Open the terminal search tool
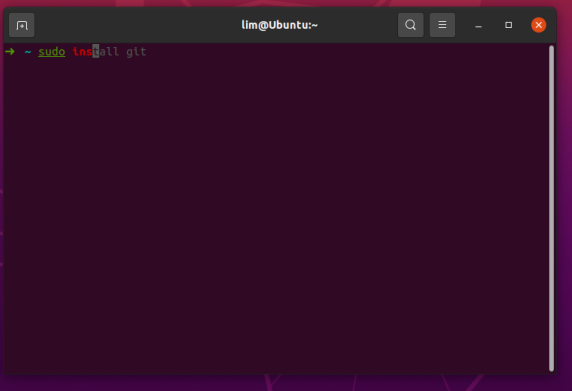 click(x=410, y=25)
